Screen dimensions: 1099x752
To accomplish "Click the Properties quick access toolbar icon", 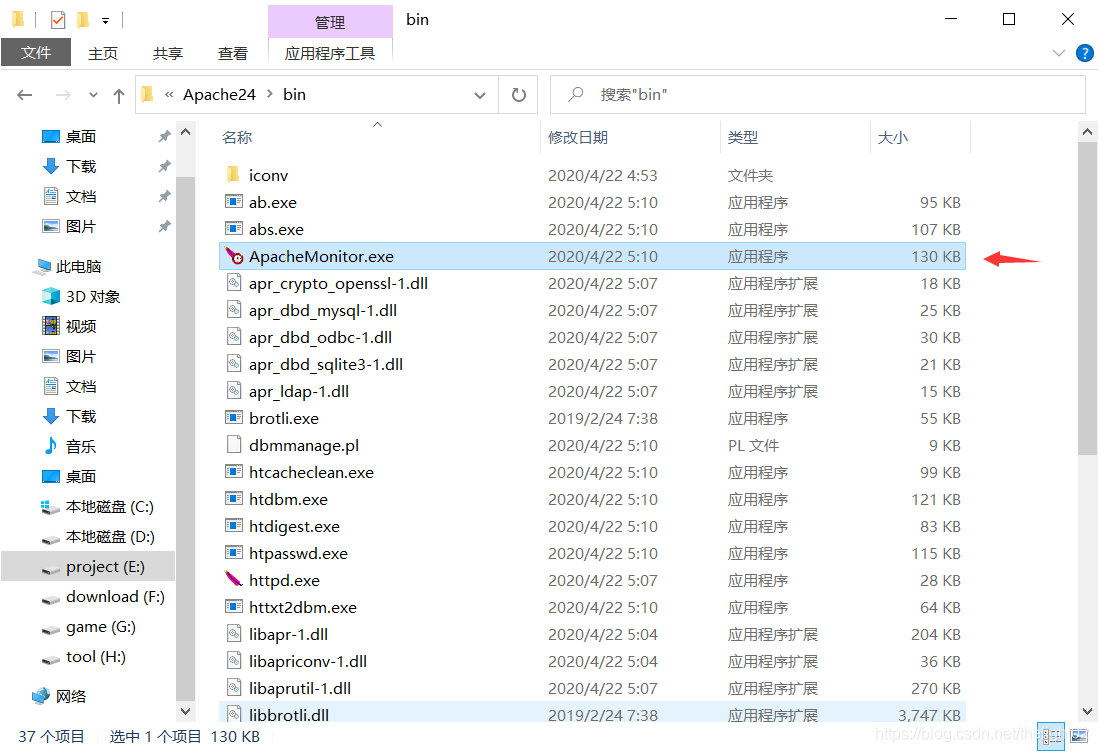I will coord(58,20).
